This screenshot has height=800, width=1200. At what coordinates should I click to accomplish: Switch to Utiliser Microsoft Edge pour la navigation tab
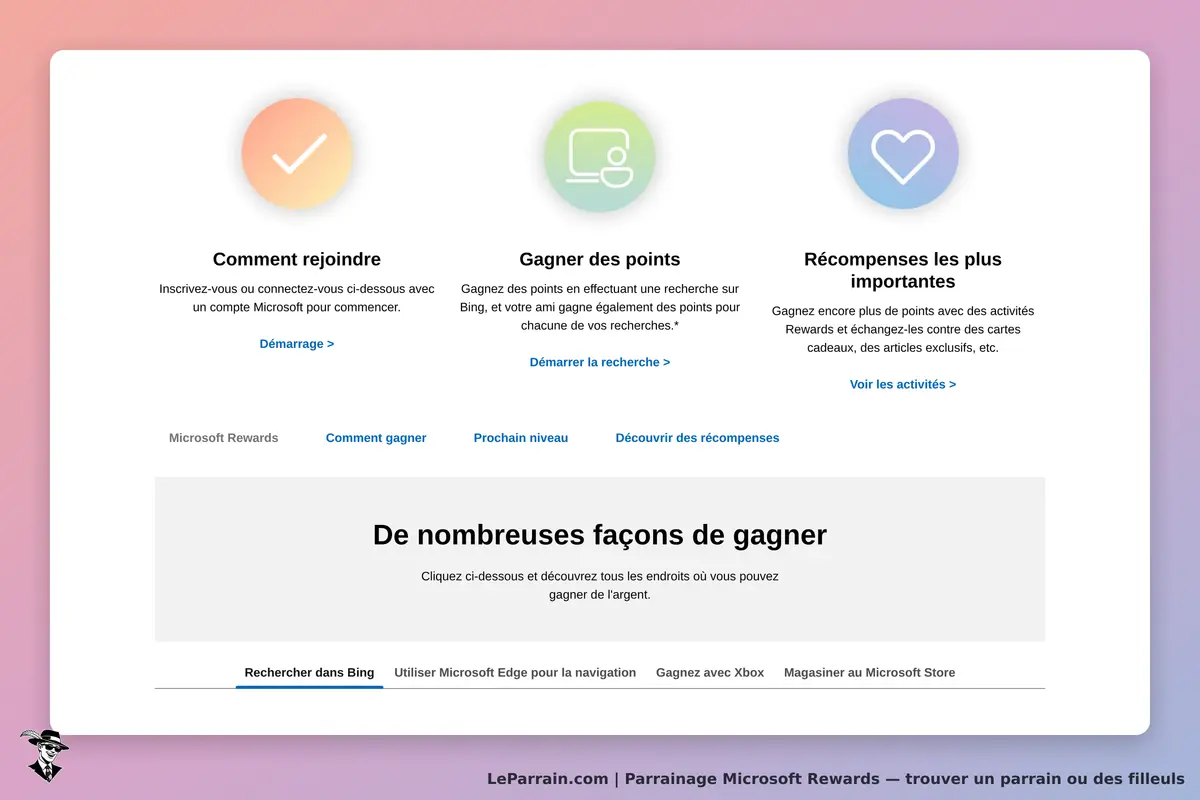click(x=515, y=673)
